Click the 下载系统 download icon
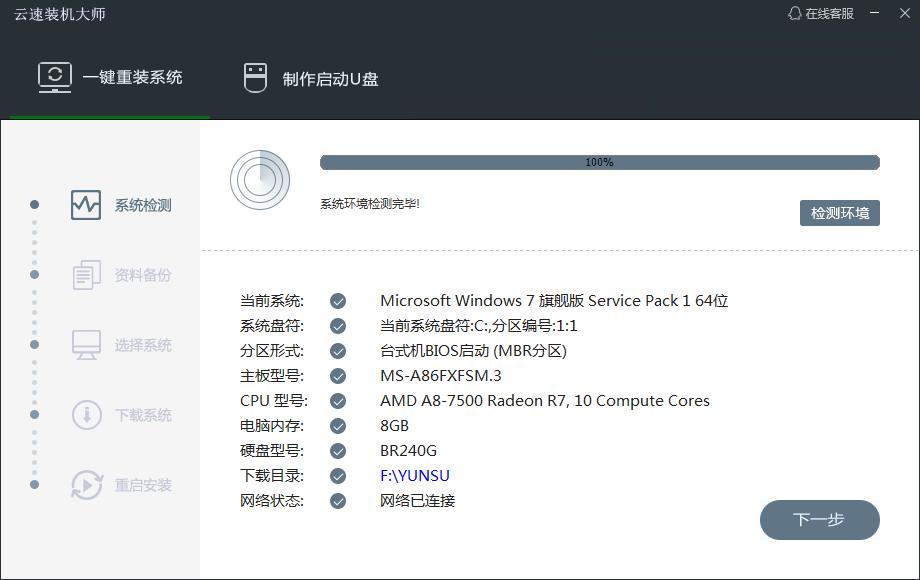 [85, 414]
